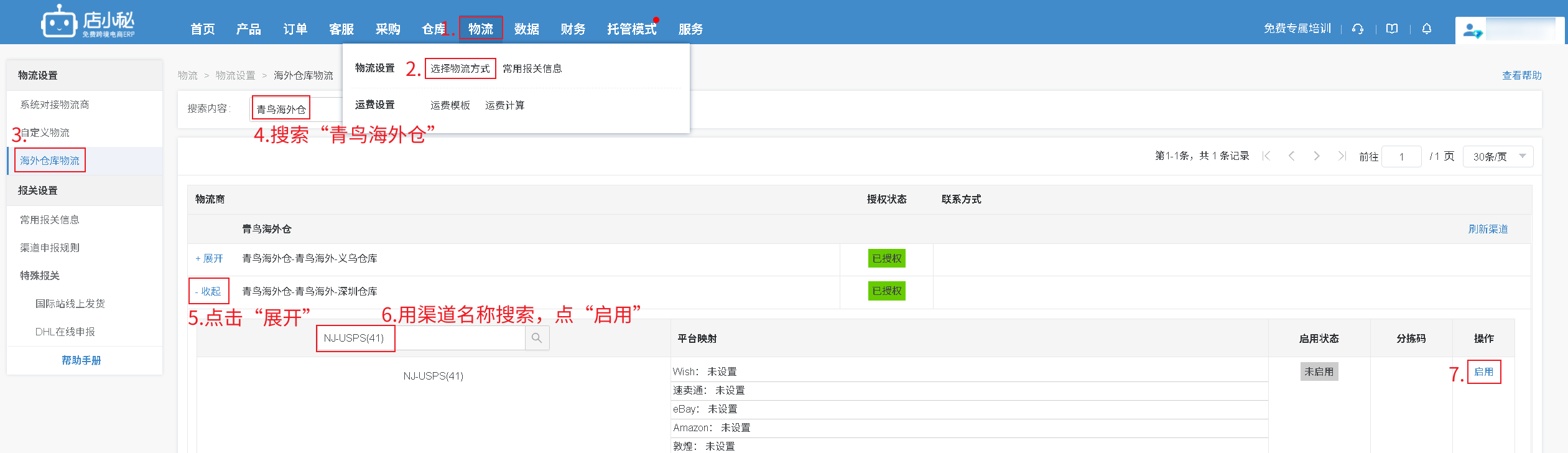Click the 刷新渠道 link
The image size is (1568, 453).
pyautogui.click(x=1488, y=229)
